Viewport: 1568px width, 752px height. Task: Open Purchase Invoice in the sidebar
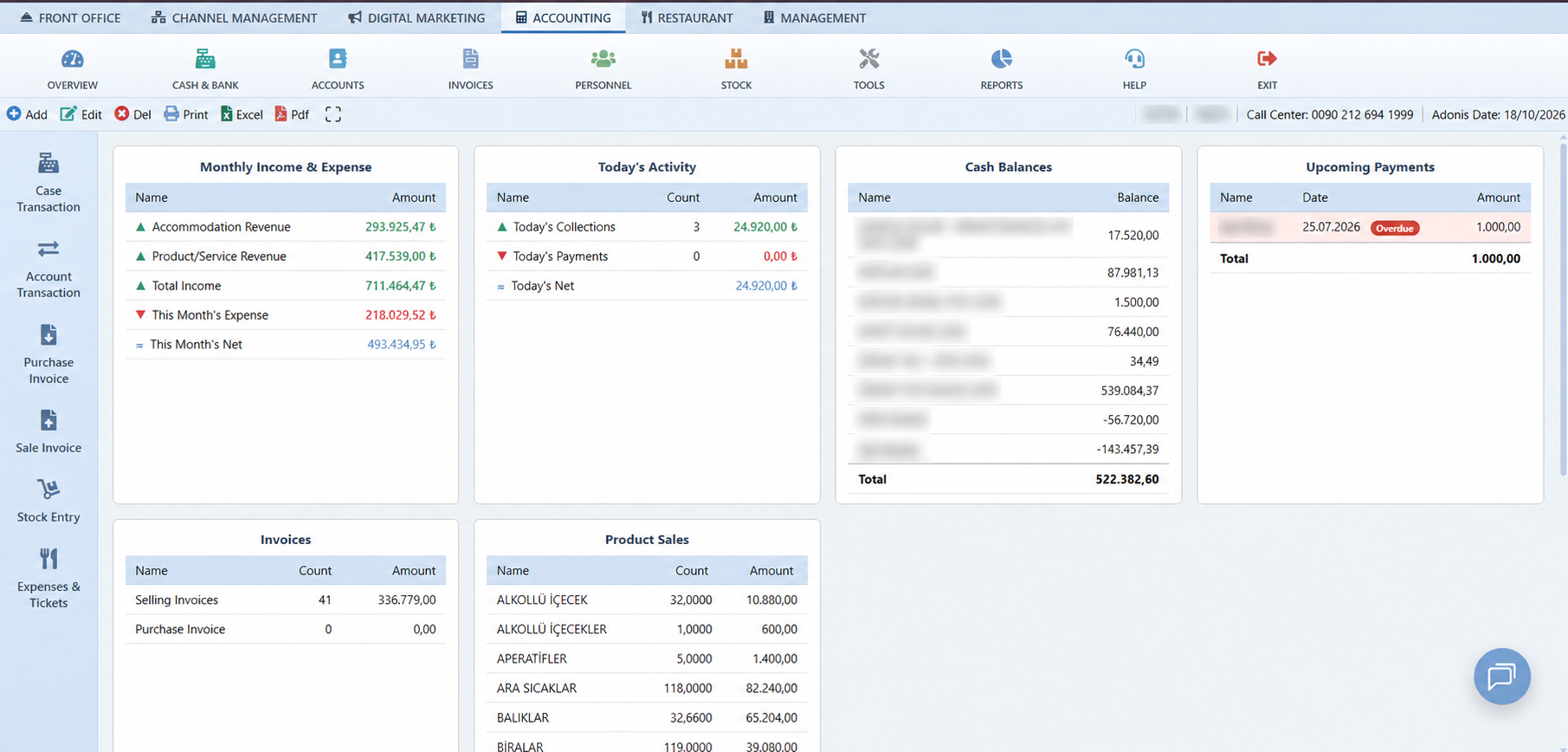click(x=48, y=335)
